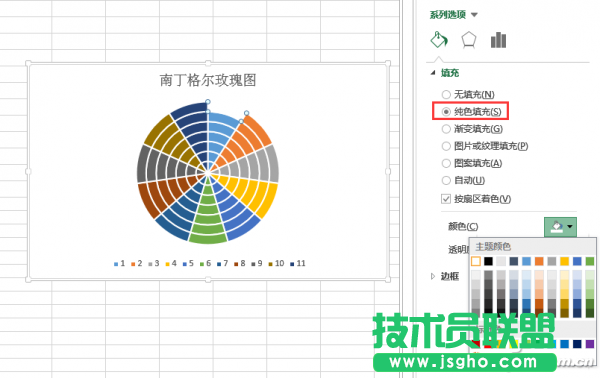Click legend entry 8
Image resolution: width=600 pixels, height=378 pixels.
click(x=240, y=264)
